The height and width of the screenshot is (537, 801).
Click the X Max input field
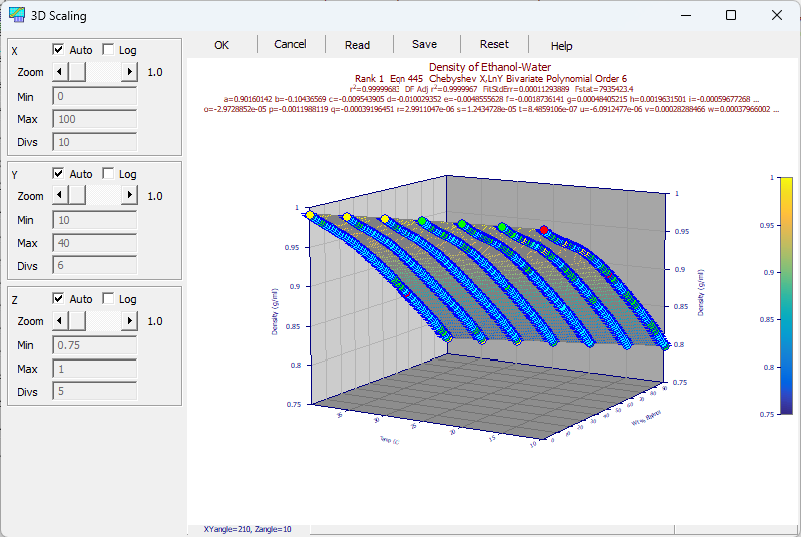[x=95, y=119]
